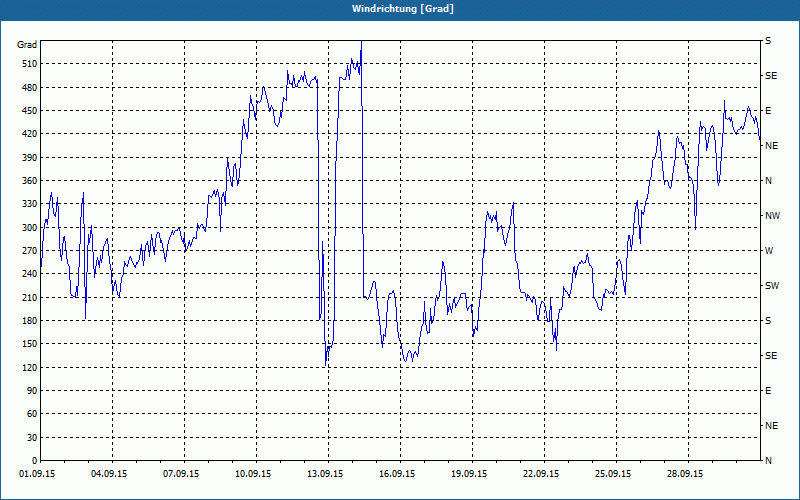The image size is (800, 500).
Task: Select the y-axis value 240
Action: point(30,273)
